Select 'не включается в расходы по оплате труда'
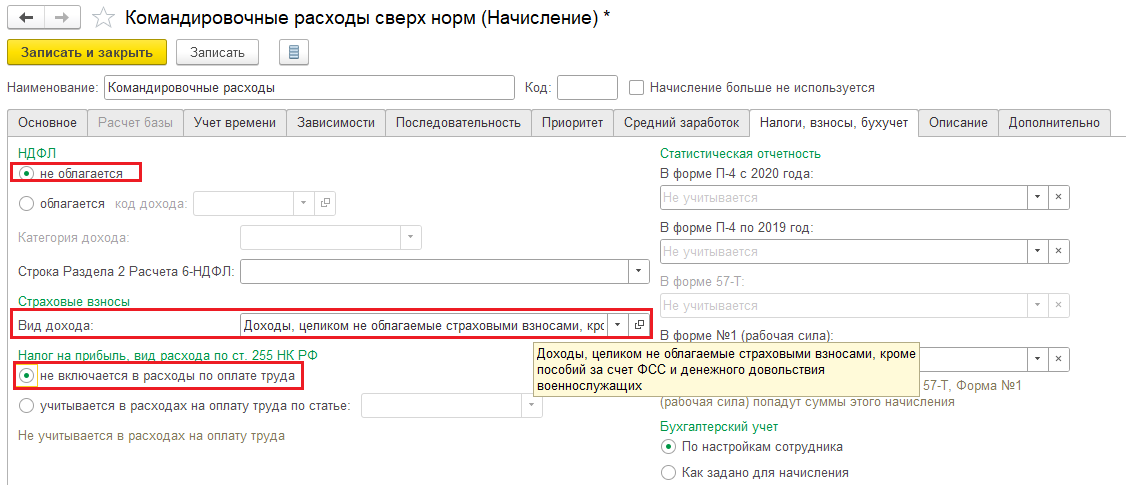The width and height of the screenshot is (1126, 485). pos(27,375)
